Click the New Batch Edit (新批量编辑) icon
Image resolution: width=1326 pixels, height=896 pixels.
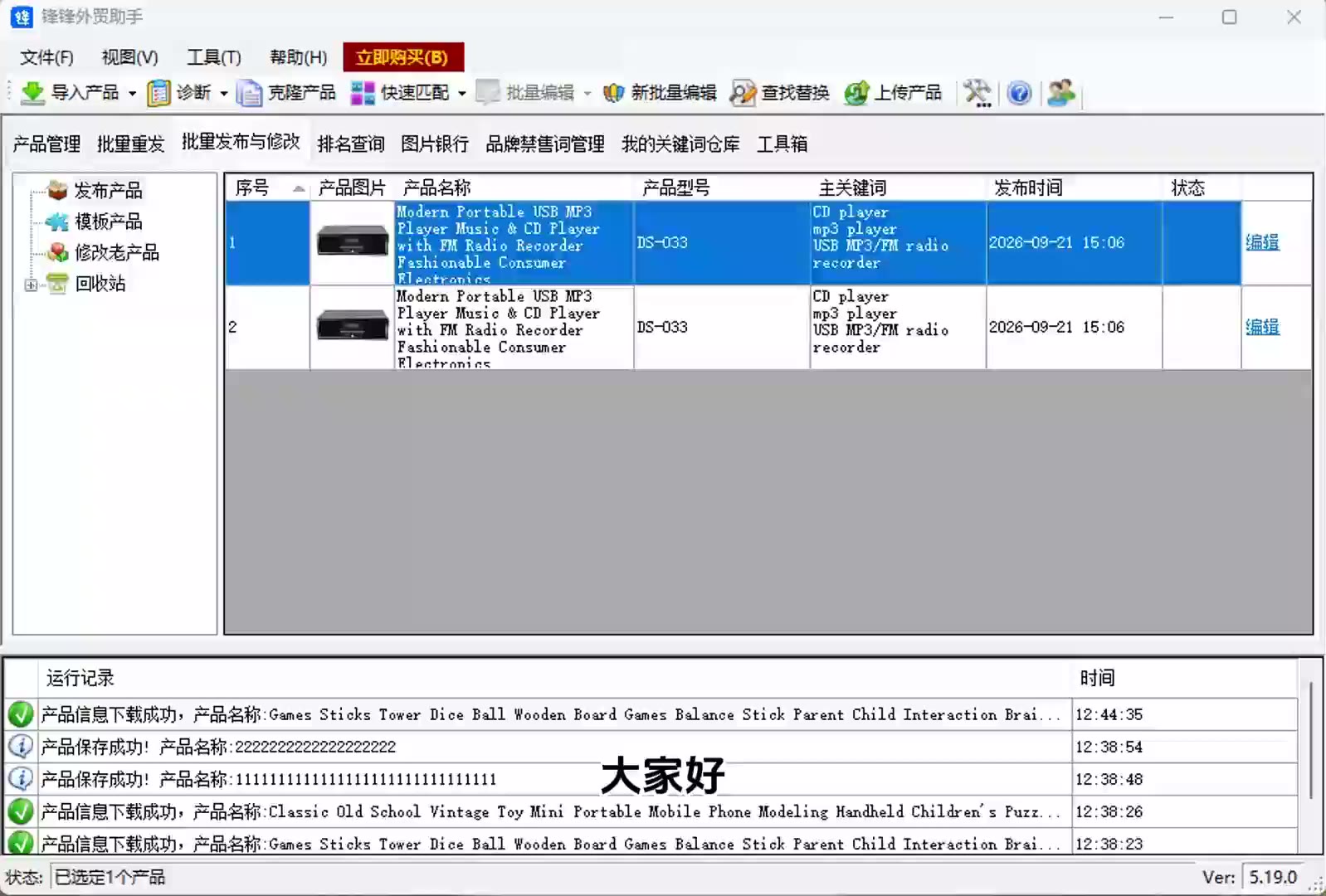[x=613, y=93]
